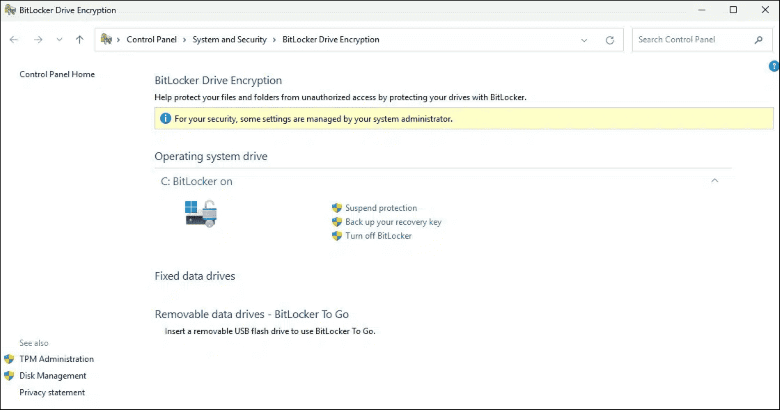Open the Privacy statement link

tap(52, 392)
